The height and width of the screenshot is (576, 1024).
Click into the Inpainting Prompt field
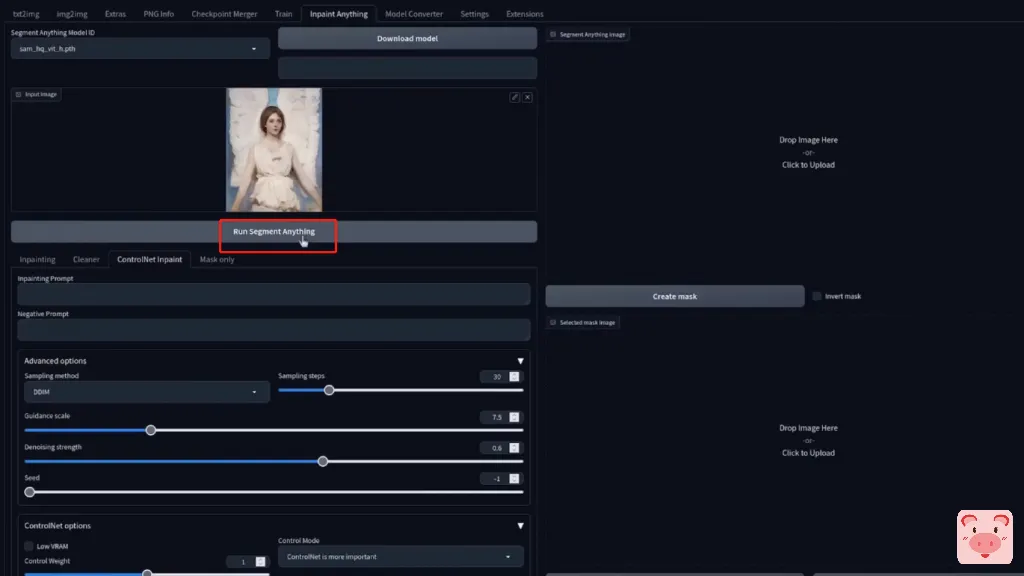point(273,294)
